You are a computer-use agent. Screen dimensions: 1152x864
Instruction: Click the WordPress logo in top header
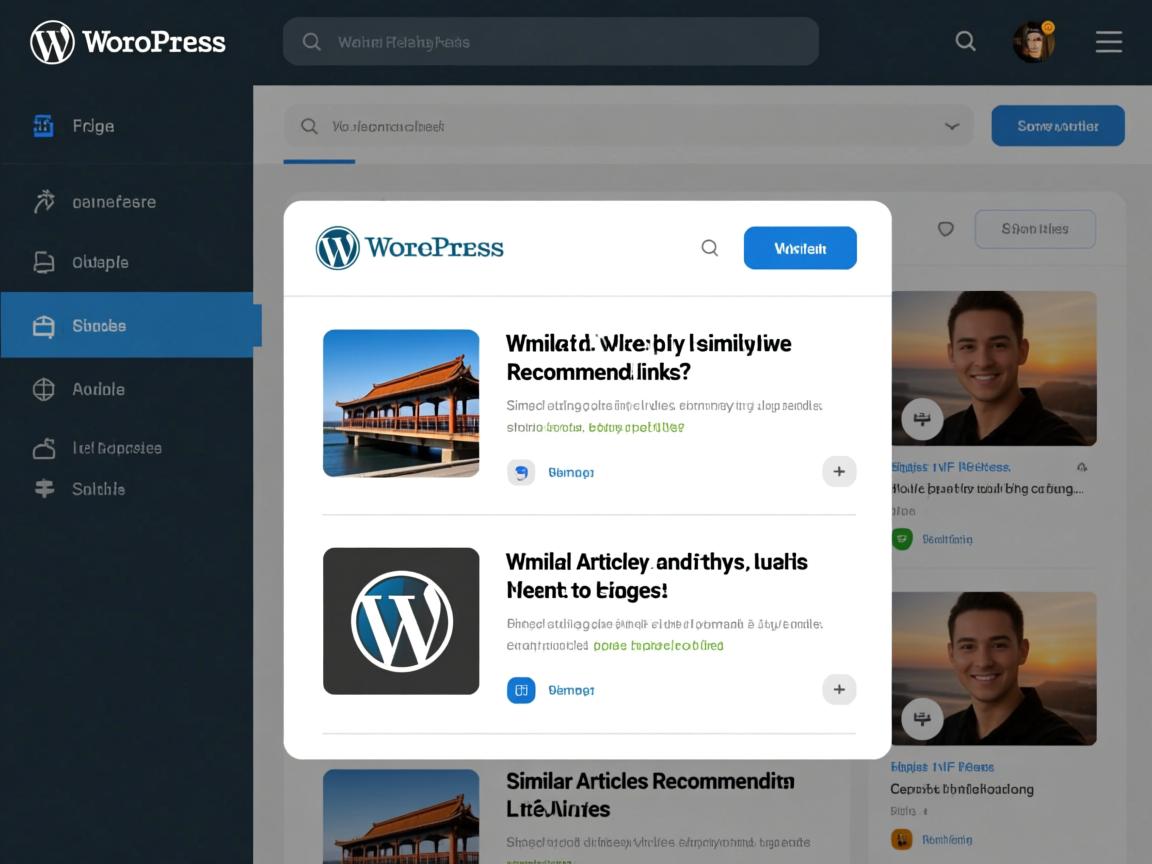tap(52, 42)
